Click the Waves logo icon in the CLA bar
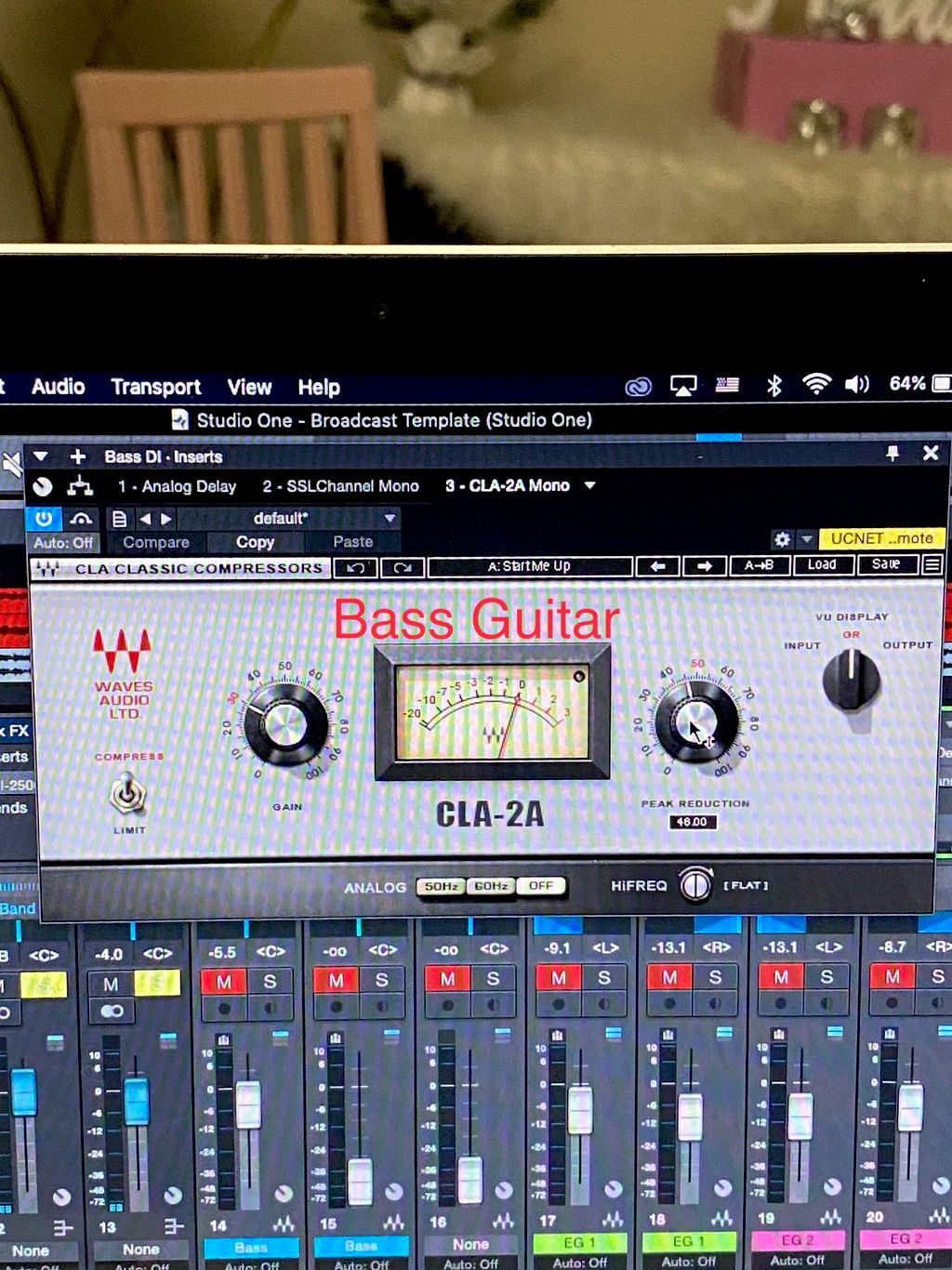The height and width of the screenshot is (1270, 952). [48, 569]
